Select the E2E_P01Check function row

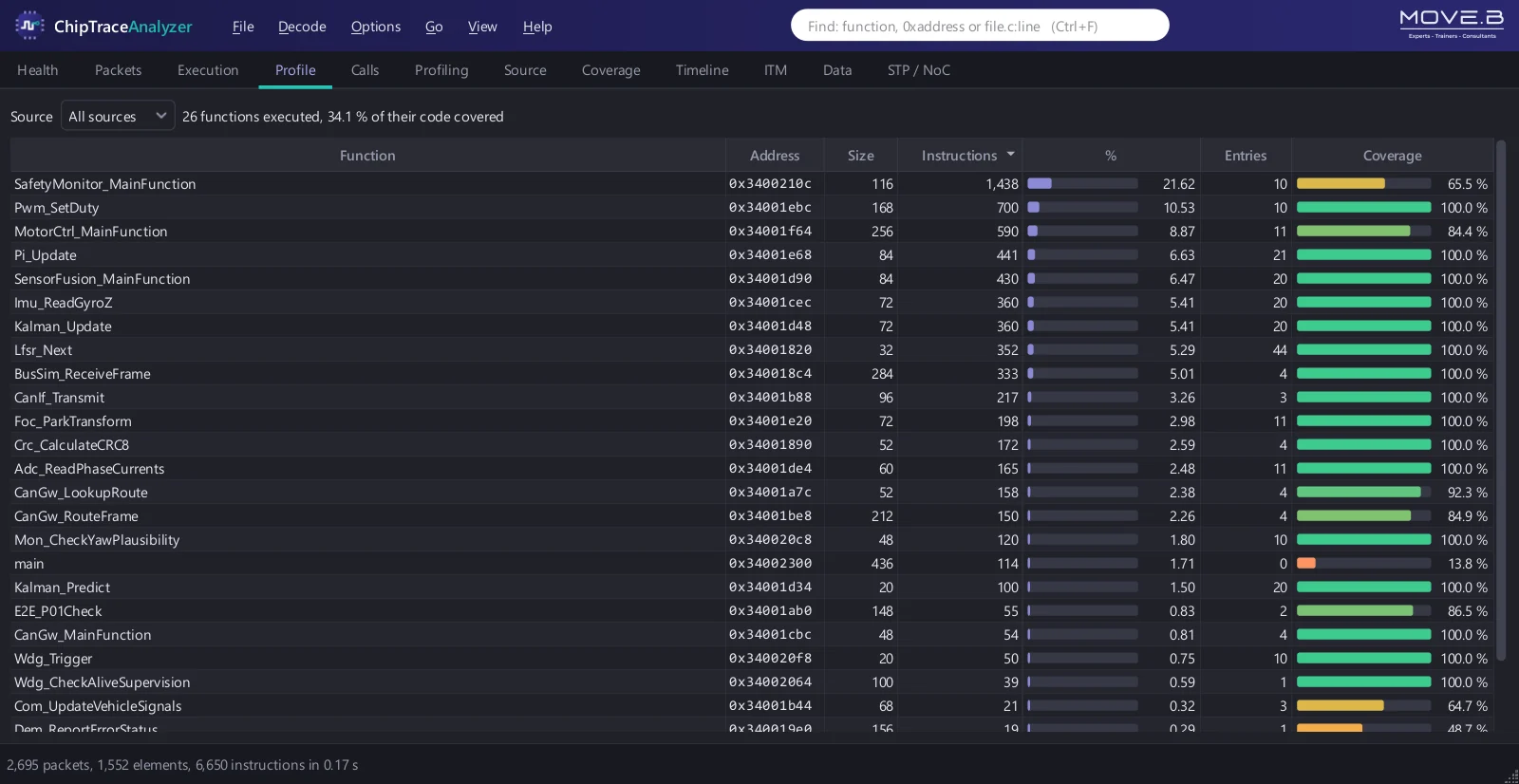[x=751, y=611]
